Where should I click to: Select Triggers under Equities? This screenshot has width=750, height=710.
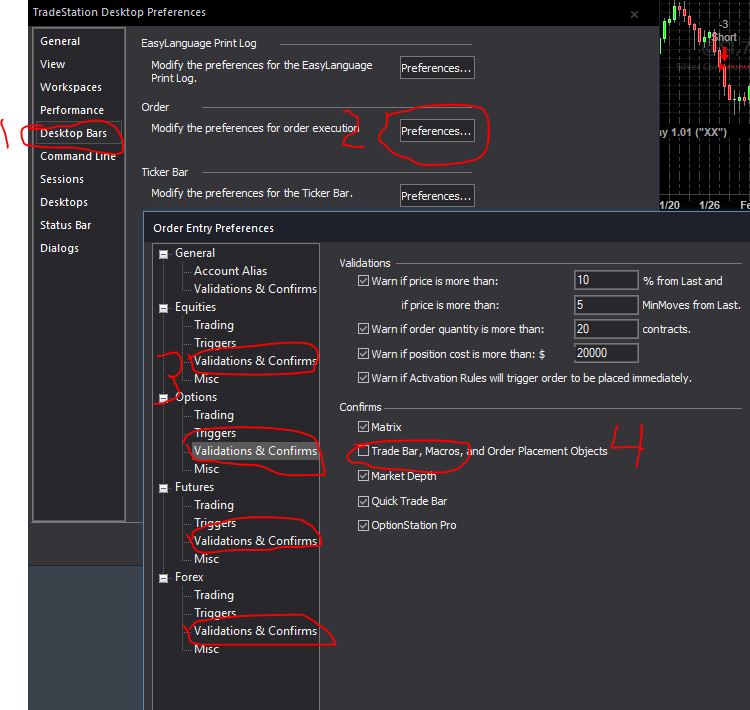(215, 343)
